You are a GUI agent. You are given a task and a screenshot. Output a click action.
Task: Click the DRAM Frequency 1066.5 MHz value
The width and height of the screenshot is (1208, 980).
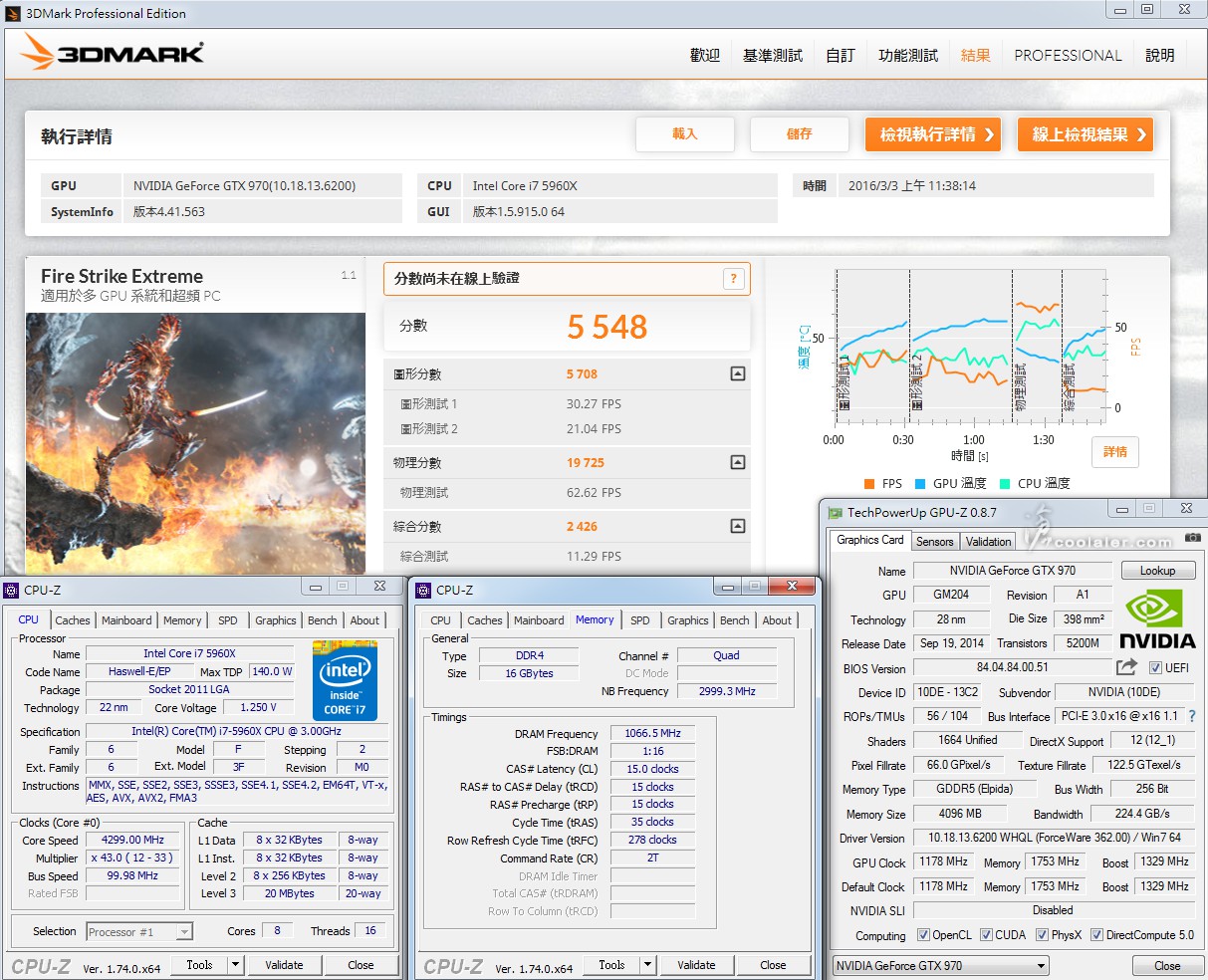tap(652, 733)
